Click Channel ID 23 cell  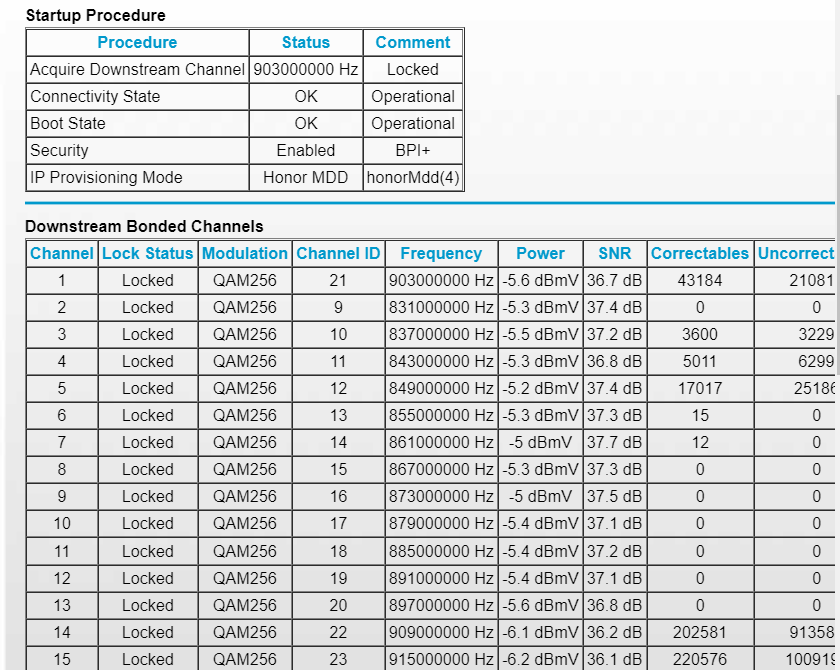338,659
